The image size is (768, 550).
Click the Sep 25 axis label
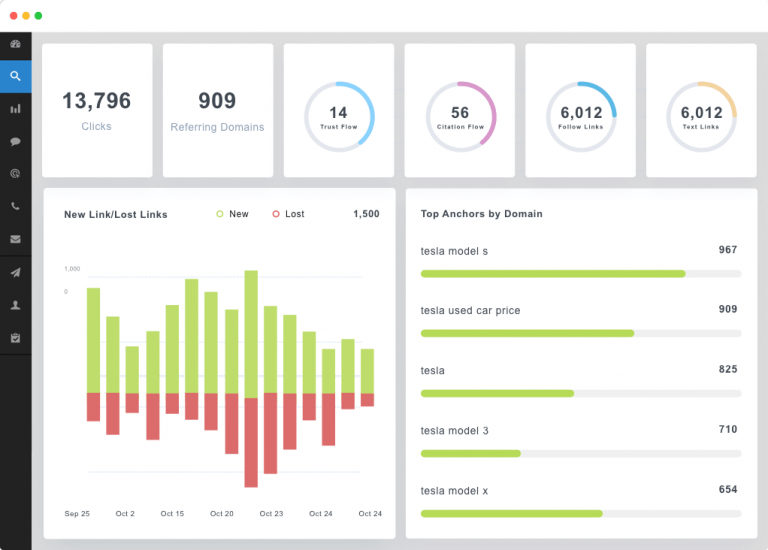click(x=77, y=514)
